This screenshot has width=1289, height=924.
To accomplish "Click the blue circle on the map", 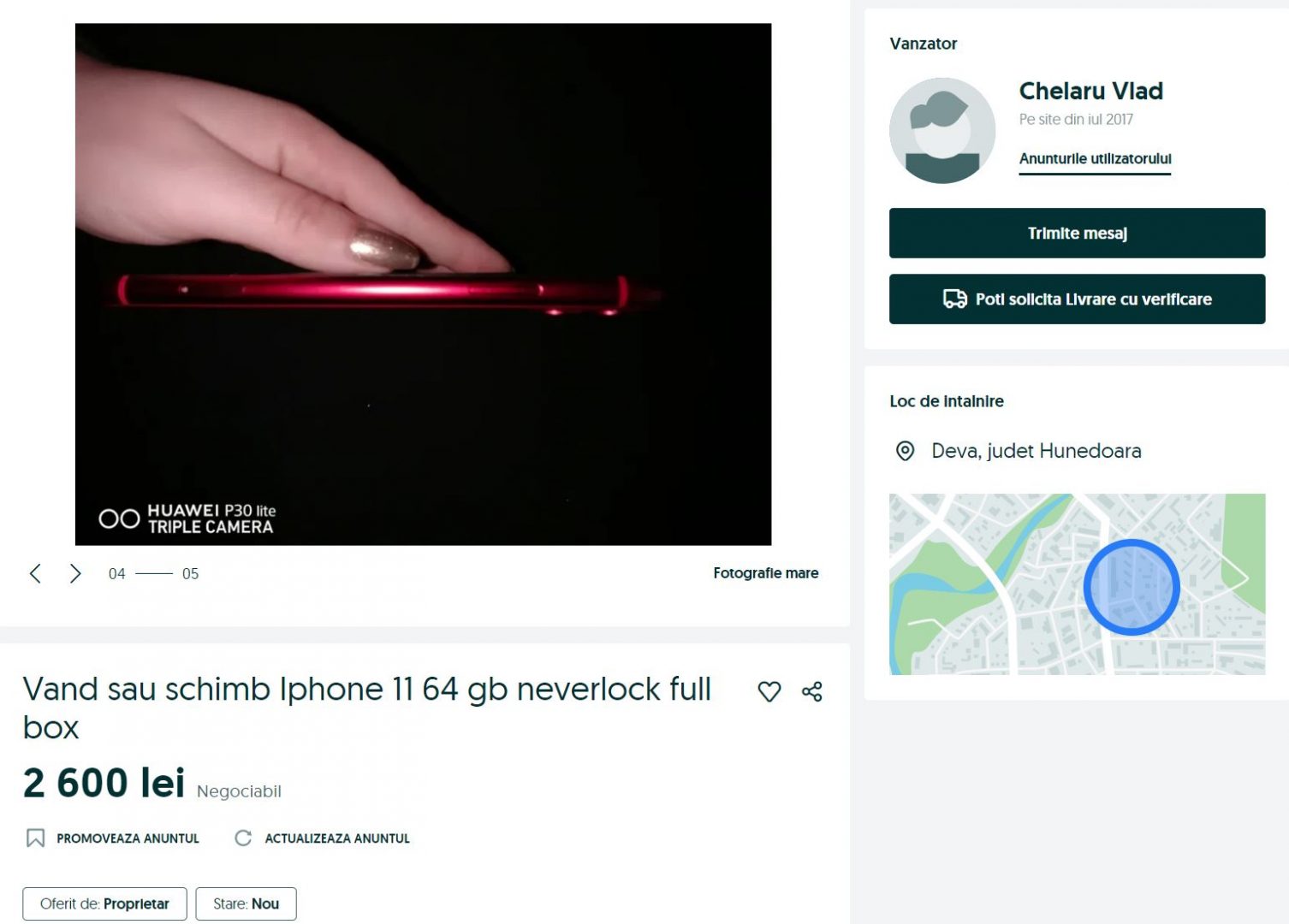I will (x=1132, y=587).
